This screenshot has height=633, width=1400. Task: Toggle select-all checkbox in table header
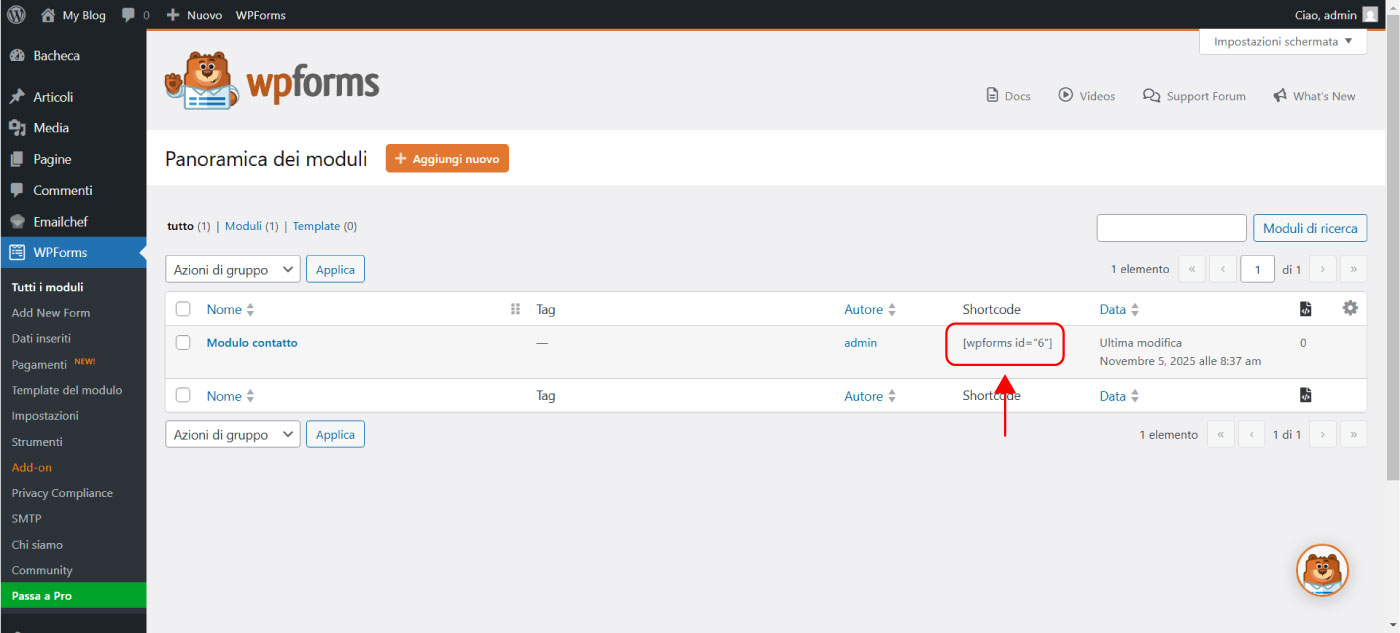pos(183,309)
